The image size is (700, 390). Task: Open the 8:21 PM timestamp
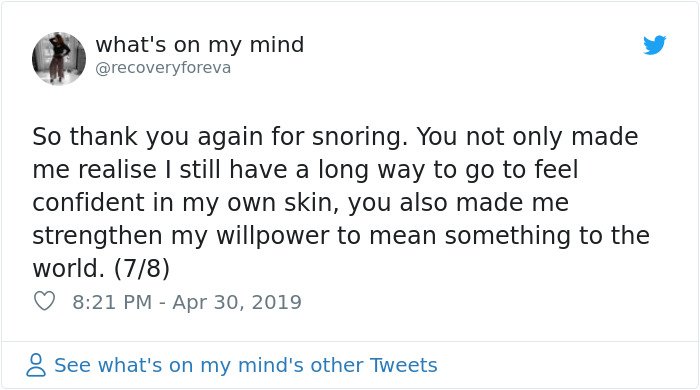[112, 302]
